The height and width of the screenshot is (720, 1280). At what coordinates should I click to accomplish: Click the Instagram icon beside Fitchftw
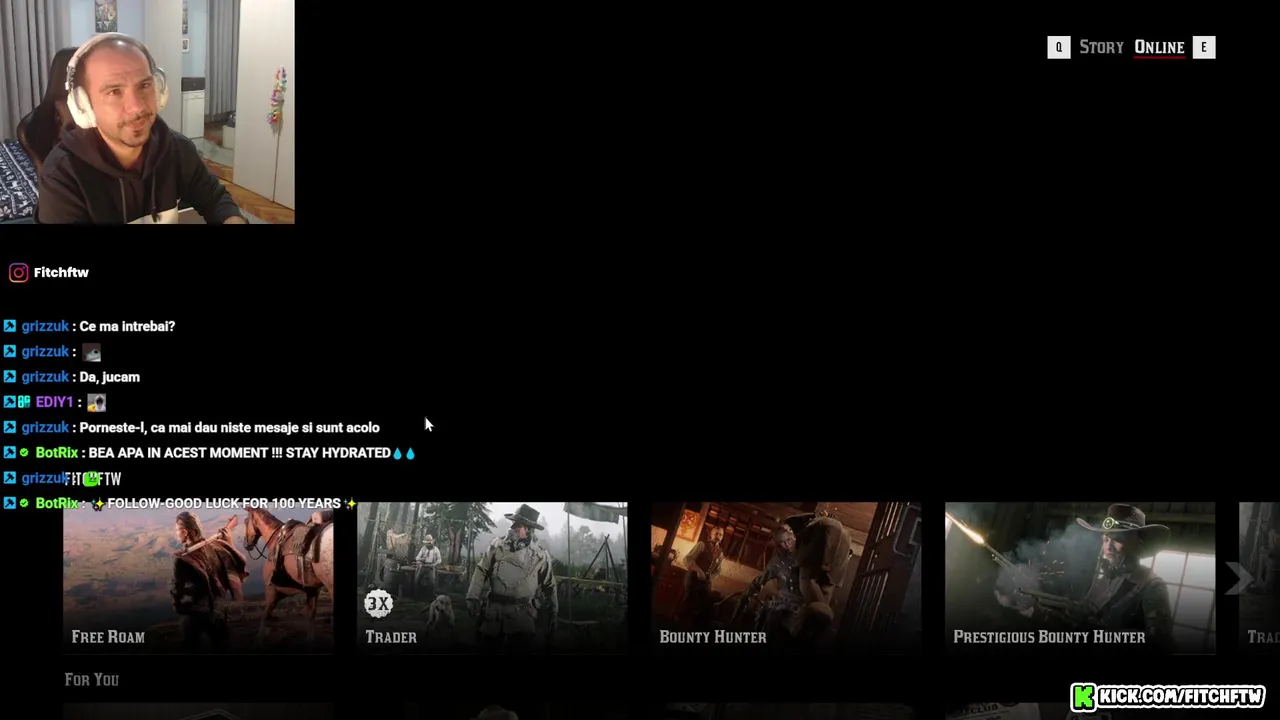tap(18, 272)
